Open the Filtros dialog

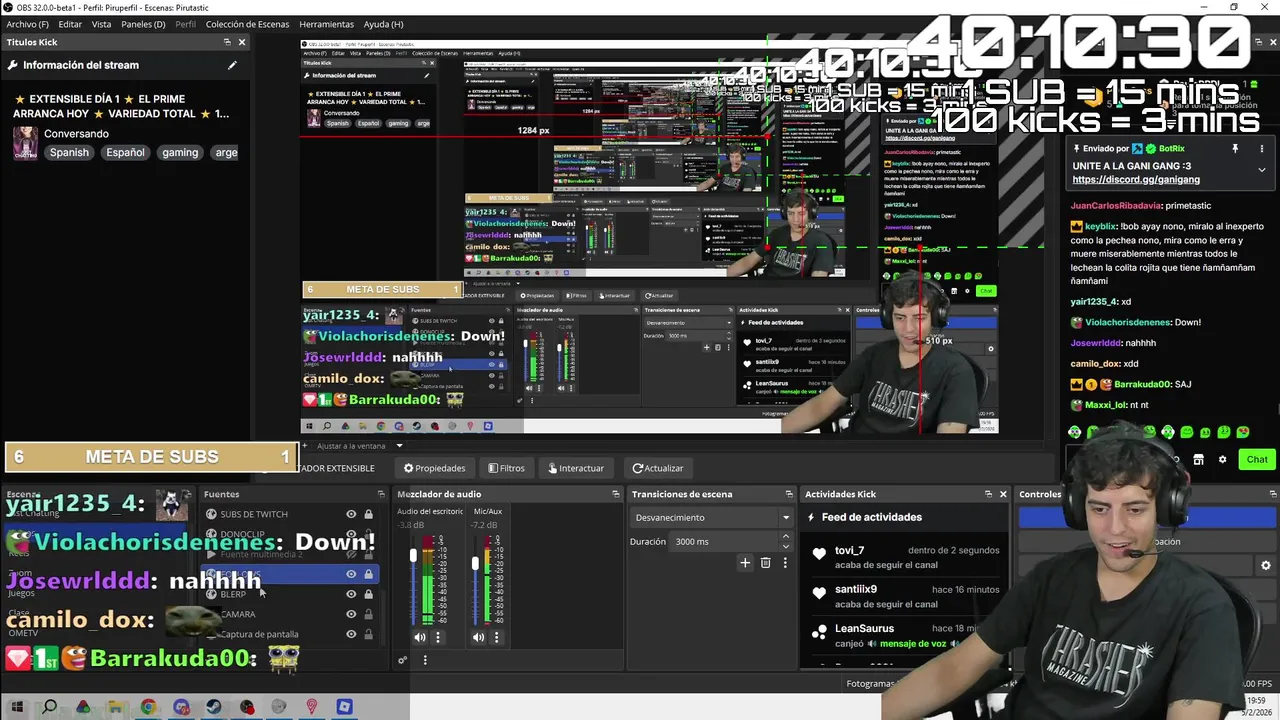point(506,468)
